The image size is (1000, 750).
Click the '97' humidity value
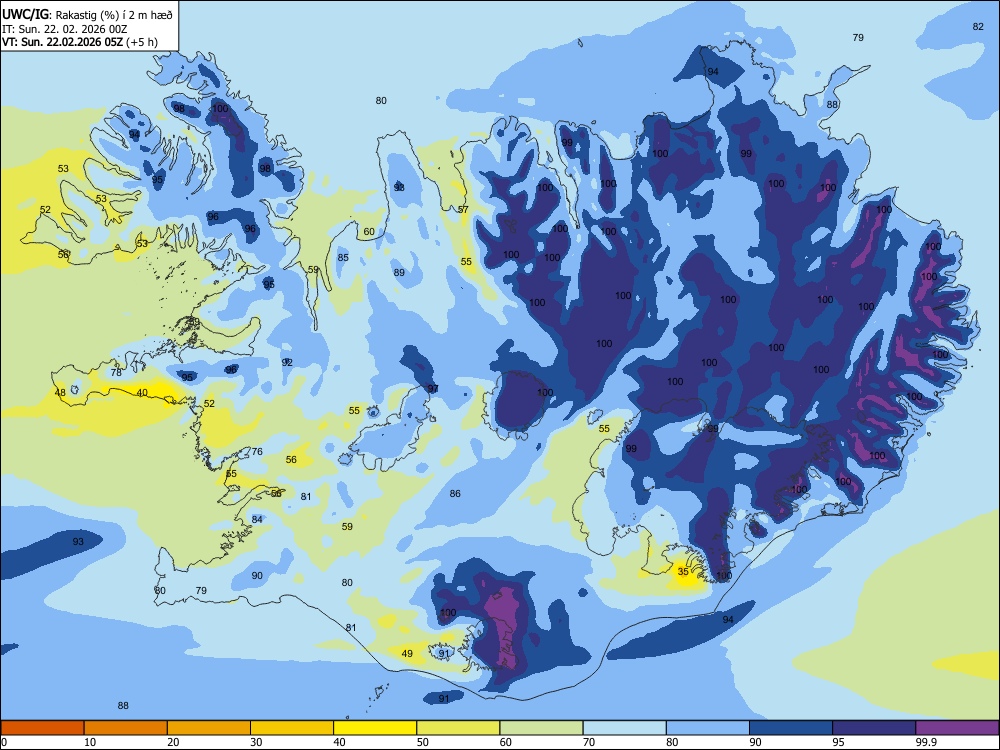[433, 388]
